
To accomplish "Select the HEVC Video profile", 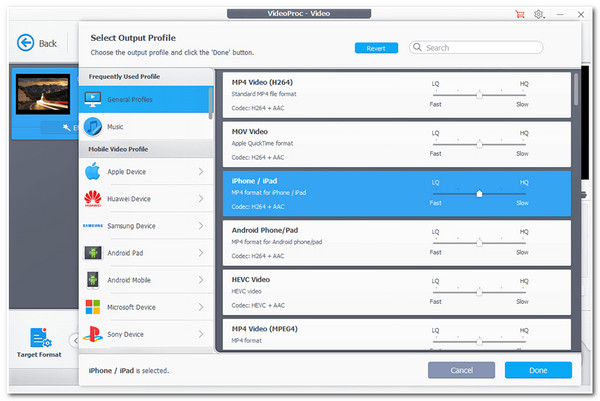I will 396,292.
